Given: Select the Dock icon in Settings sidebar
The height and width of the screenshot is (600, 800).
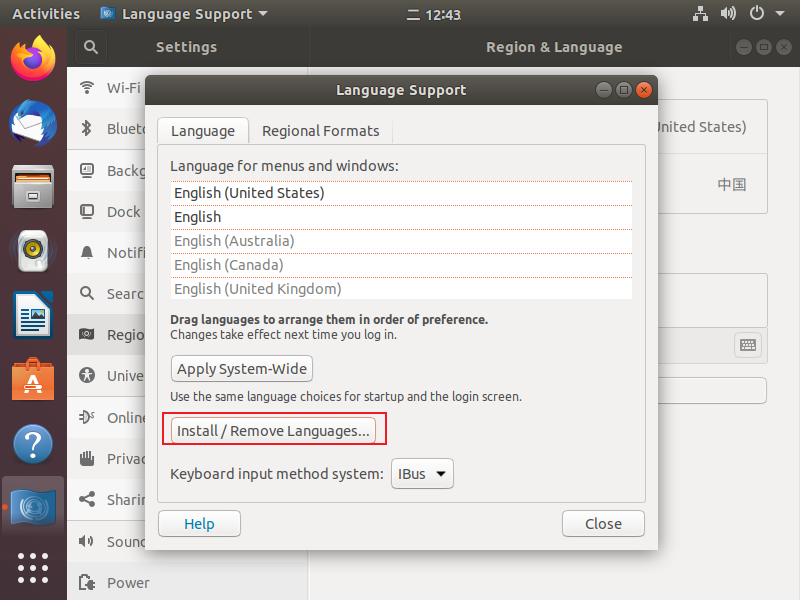Looking at the screenshot, I should pyautogui.click(x=87, y=211).
